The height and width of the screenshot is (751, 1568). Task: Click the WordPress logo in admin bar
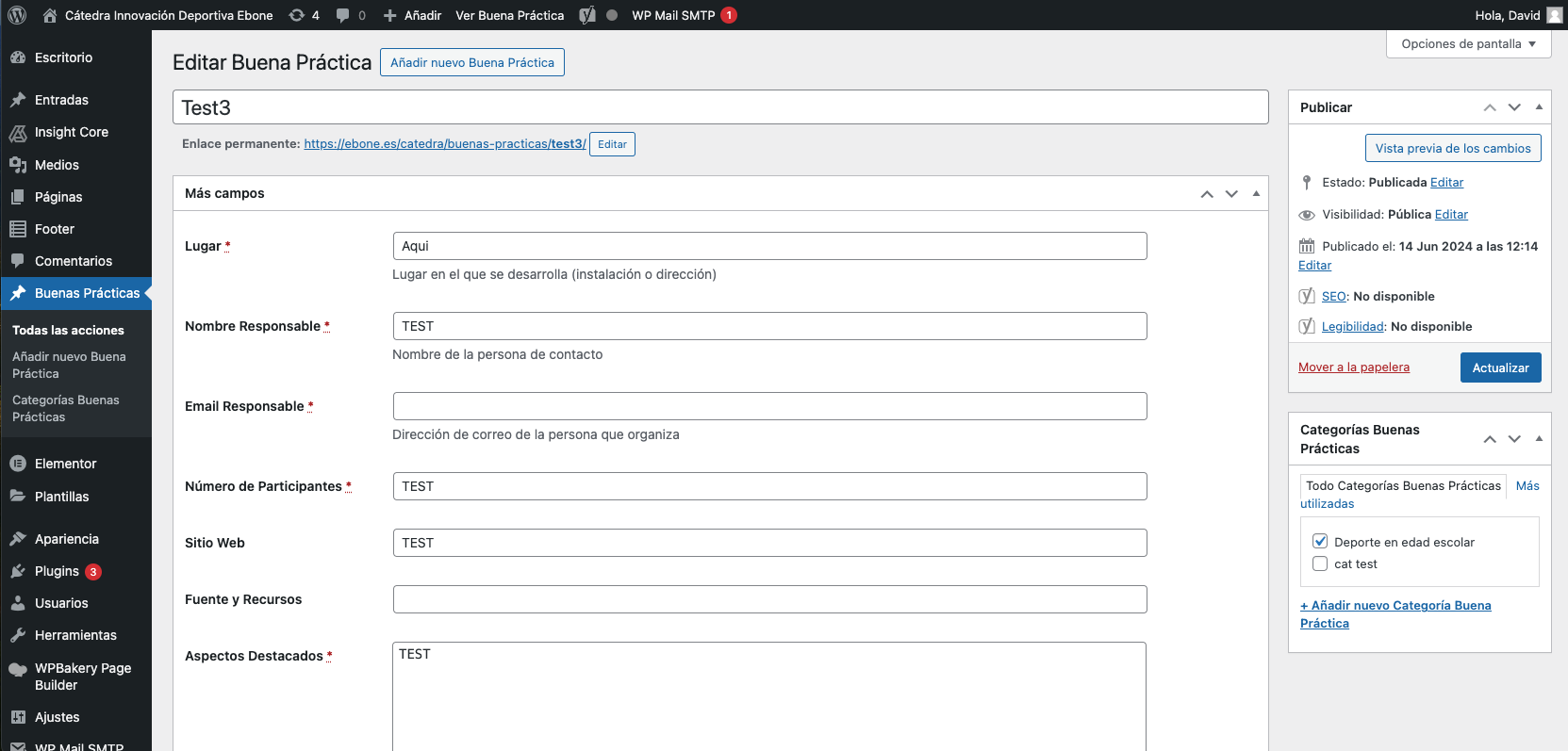[17, 15]
